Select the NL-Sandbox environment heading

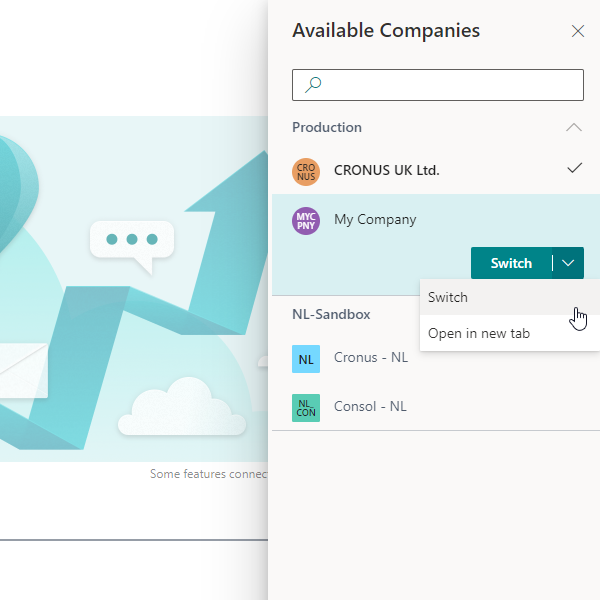point(331,315)
